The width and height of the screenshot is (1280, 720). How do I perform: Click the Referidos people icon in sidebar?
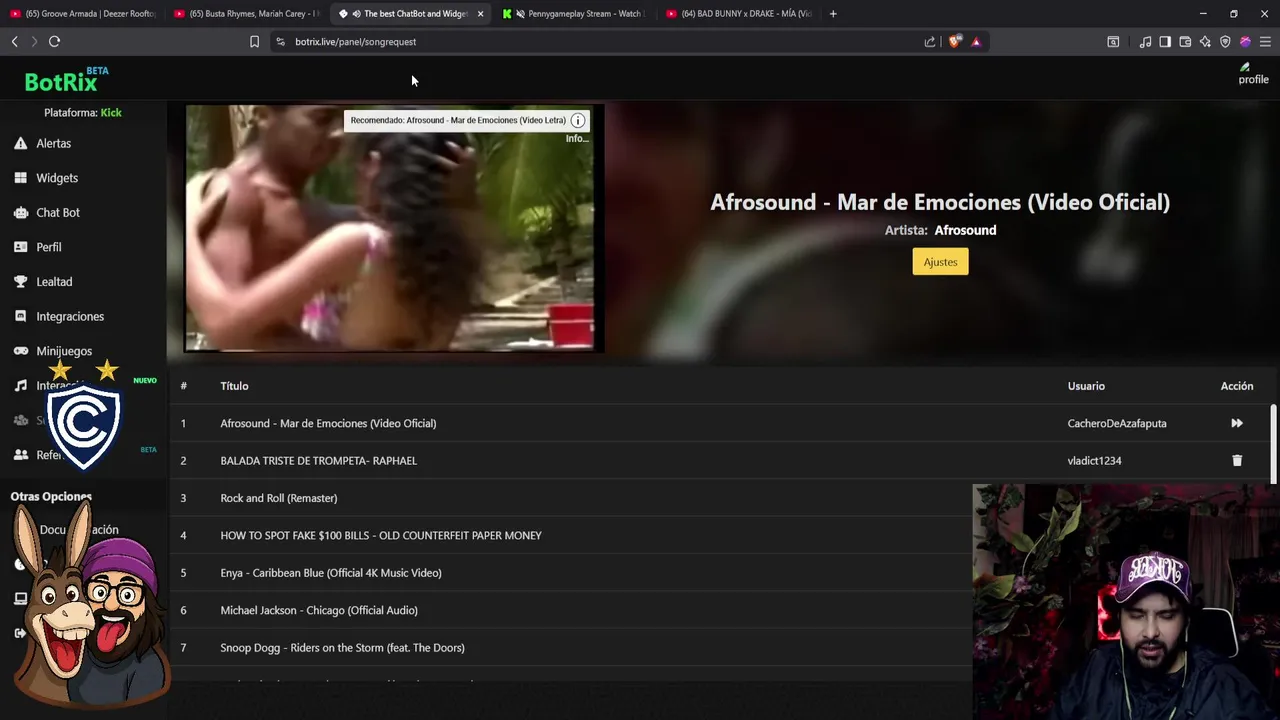click(20, 455)
